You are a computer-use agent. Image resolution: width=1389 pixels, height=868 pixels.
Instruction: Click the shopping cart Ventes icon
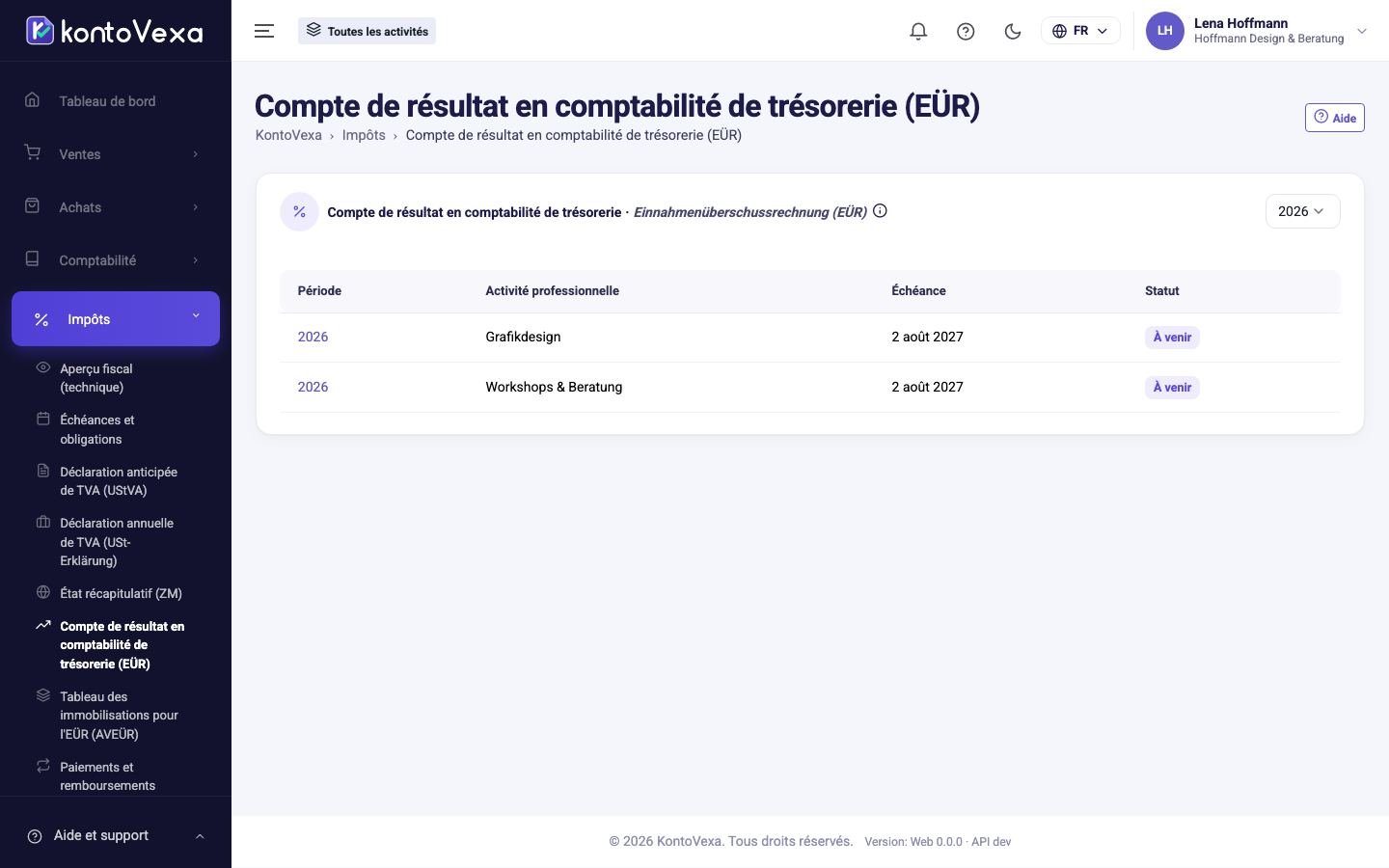(33, 153)
